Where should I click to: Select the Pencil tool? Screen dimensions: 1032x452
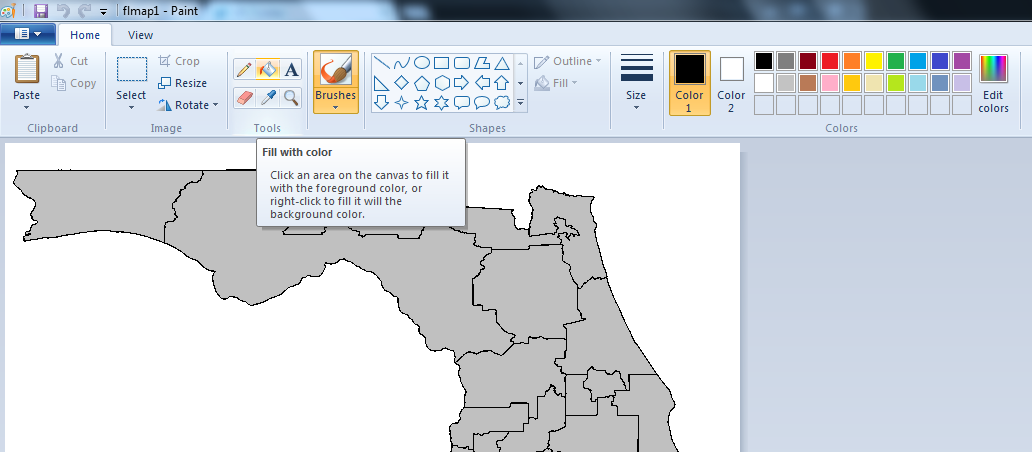tap(244, 68)
